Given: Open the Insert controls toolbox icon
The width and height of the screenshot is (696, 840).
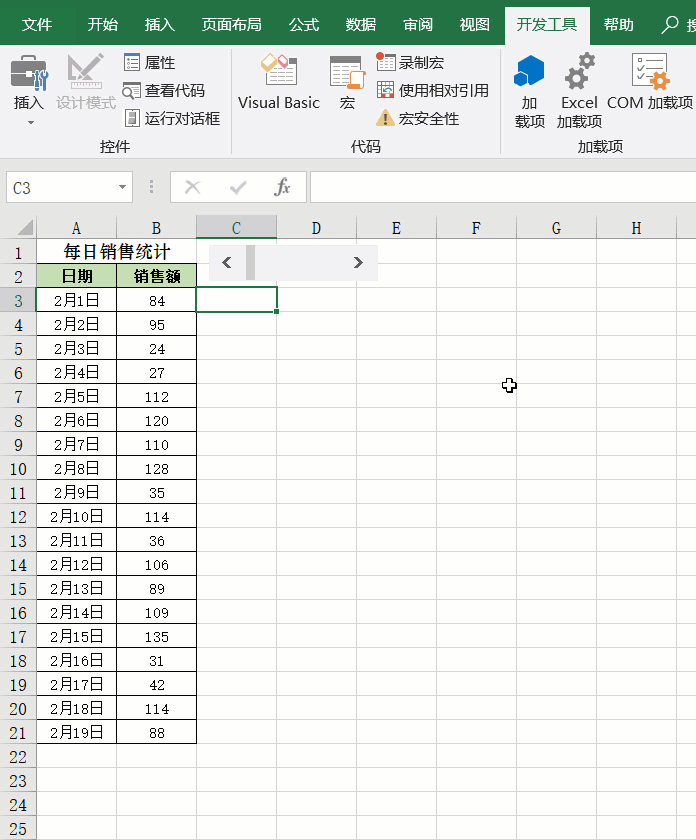Looking at the screenshot, I should click(29, 73).
